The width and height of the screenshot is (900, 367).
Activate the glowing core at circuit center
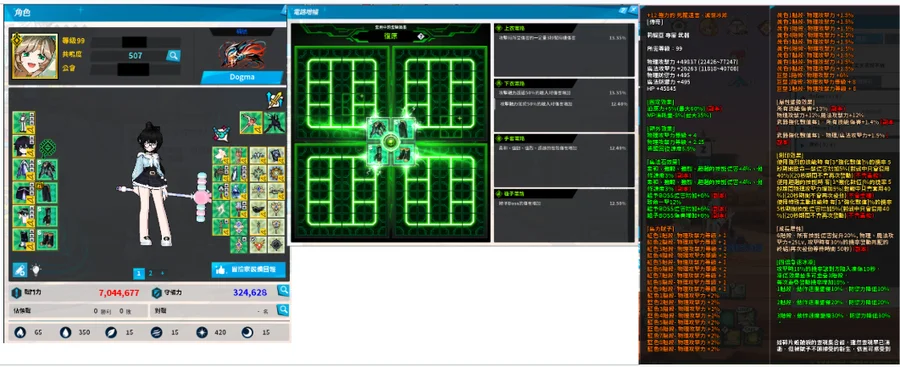390,141
